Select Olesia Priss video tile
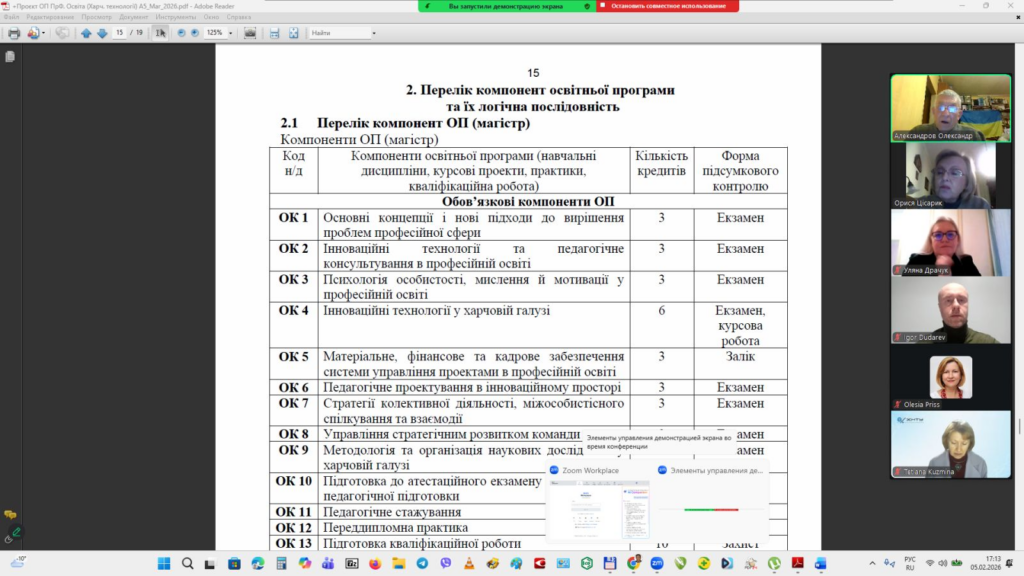Viewport: 1024px width, 576px height. (x=951, y=382)
